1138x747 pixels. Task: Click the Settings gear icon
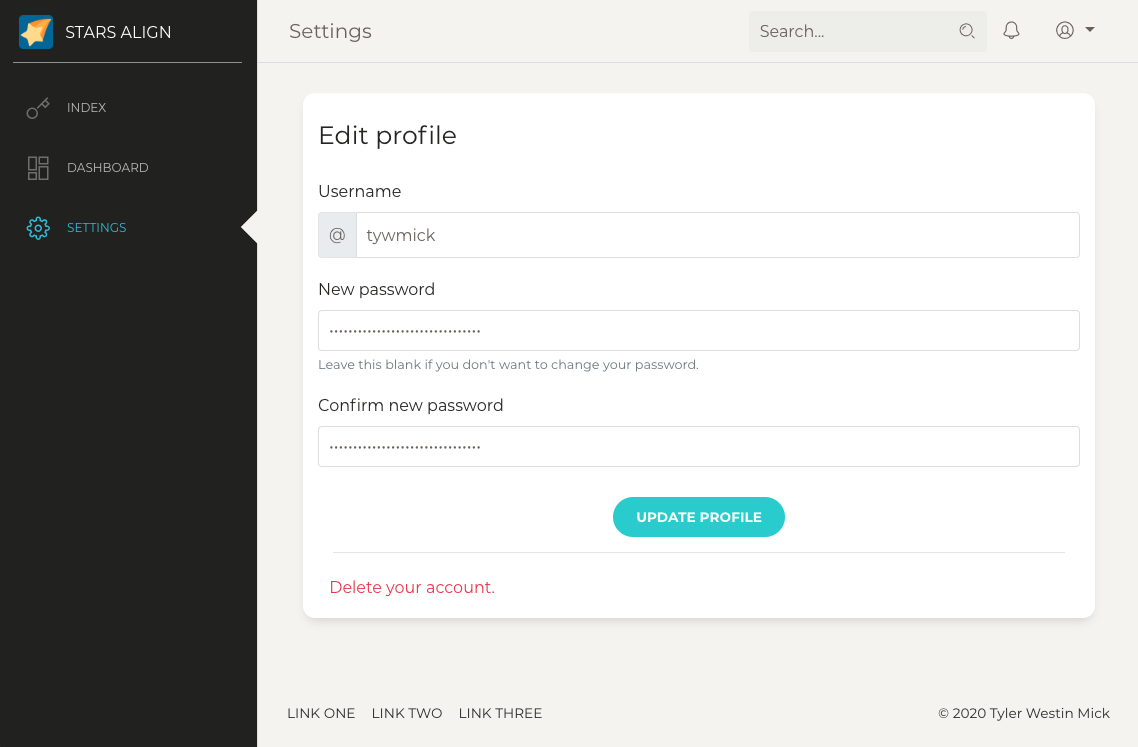[37, 227]
